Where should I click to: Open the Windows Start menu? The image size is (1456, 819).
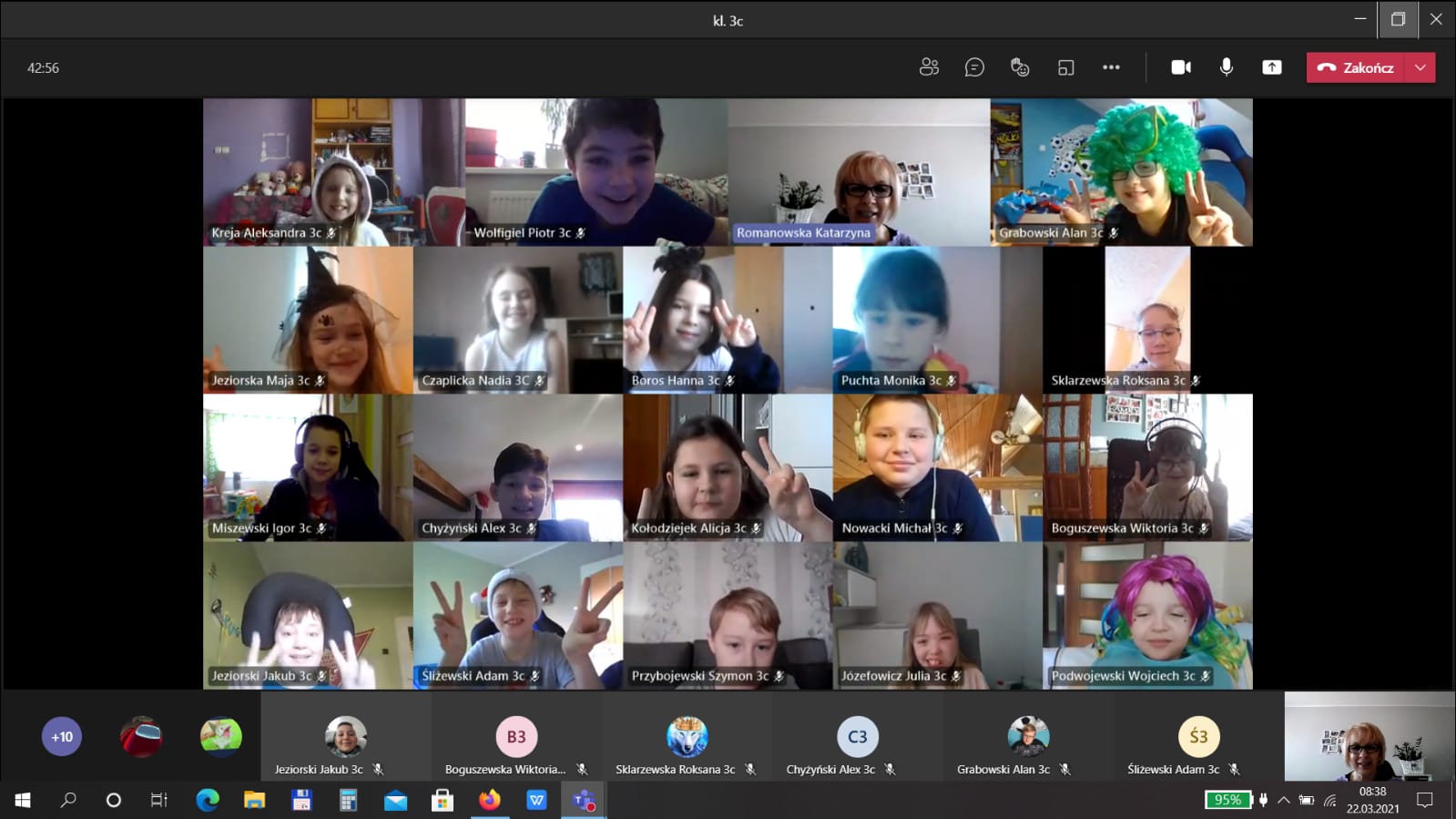pyautogui.click(x=23, y=800)
